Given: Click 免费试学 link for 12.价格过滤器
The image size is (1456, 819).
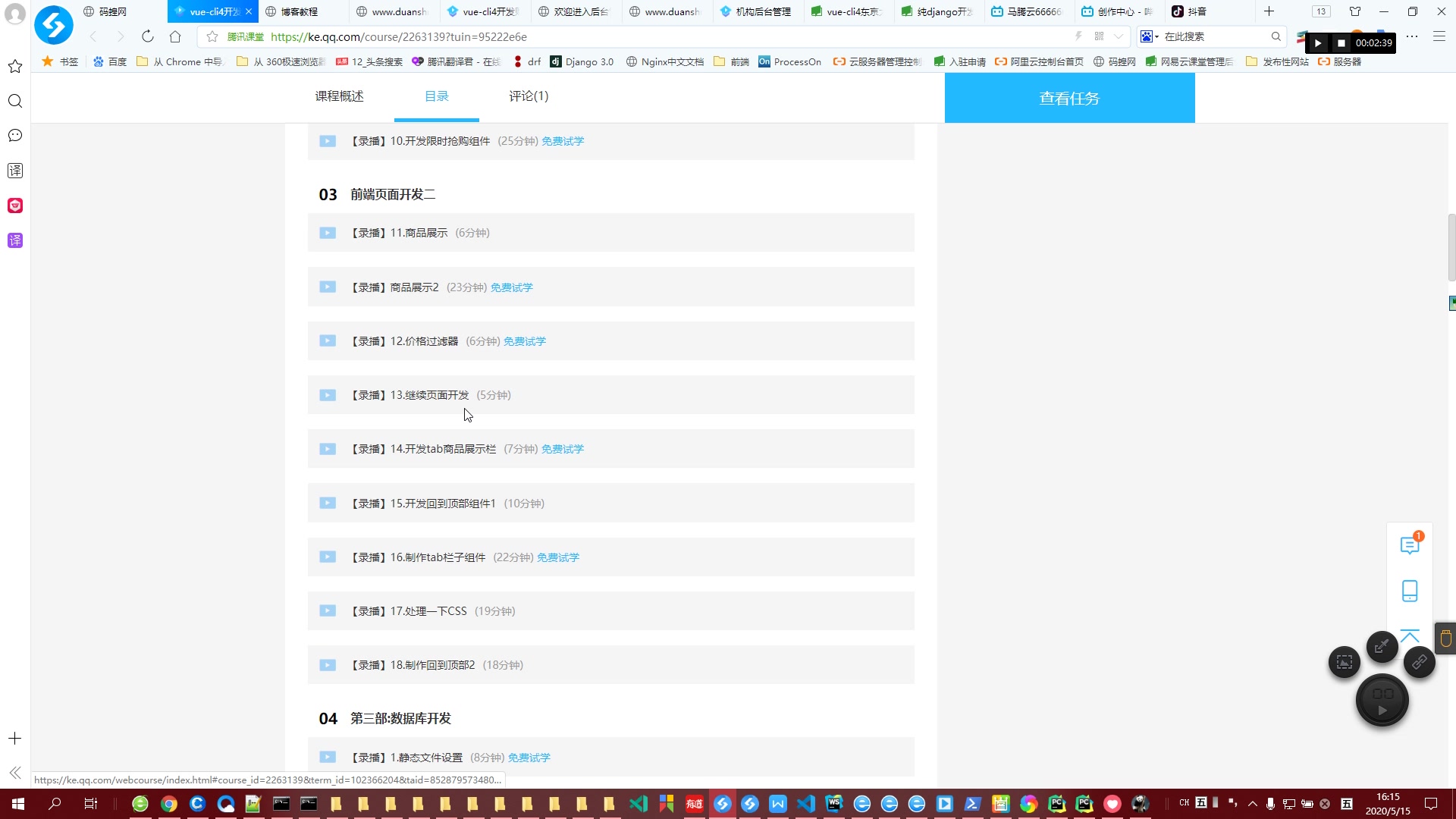Looking at the screenshot, I should (x=525, y=341).
